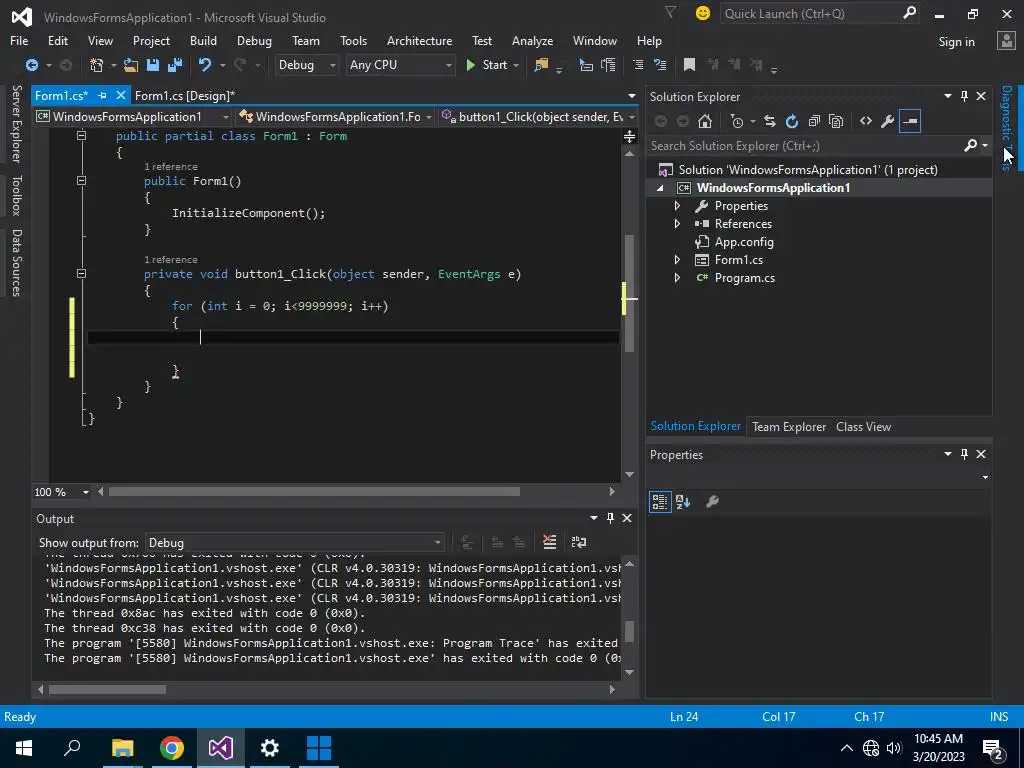The width and height of the screenshot is (1024, 768).
Task: Switch to the Team Explorer tab
Action: pos(789,426)
